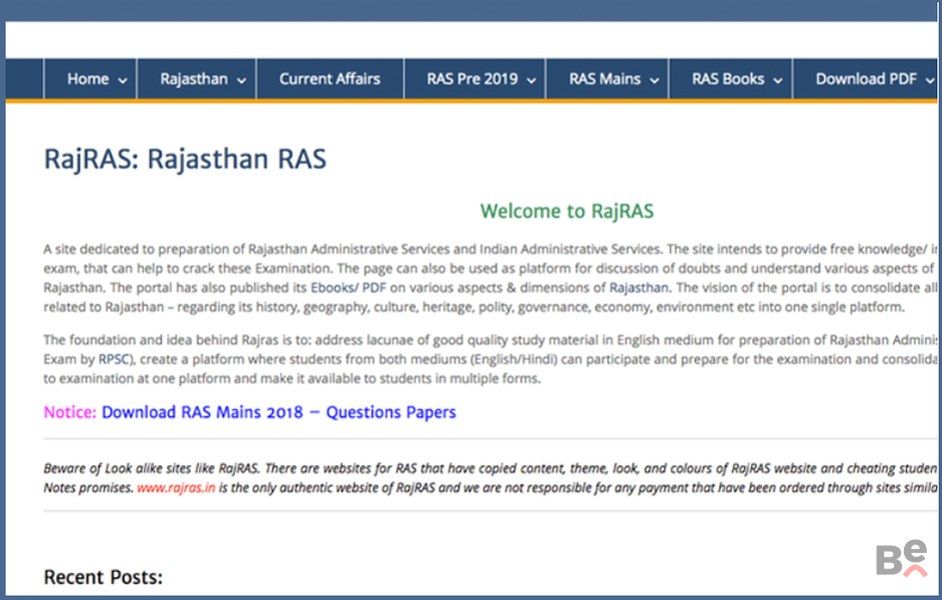Image resolution: width=942 pixels, height=600 pixels.
Task: Expand the RAS Pre 2019 chevron
Action: pyautogui.click(x=531, y=81)
